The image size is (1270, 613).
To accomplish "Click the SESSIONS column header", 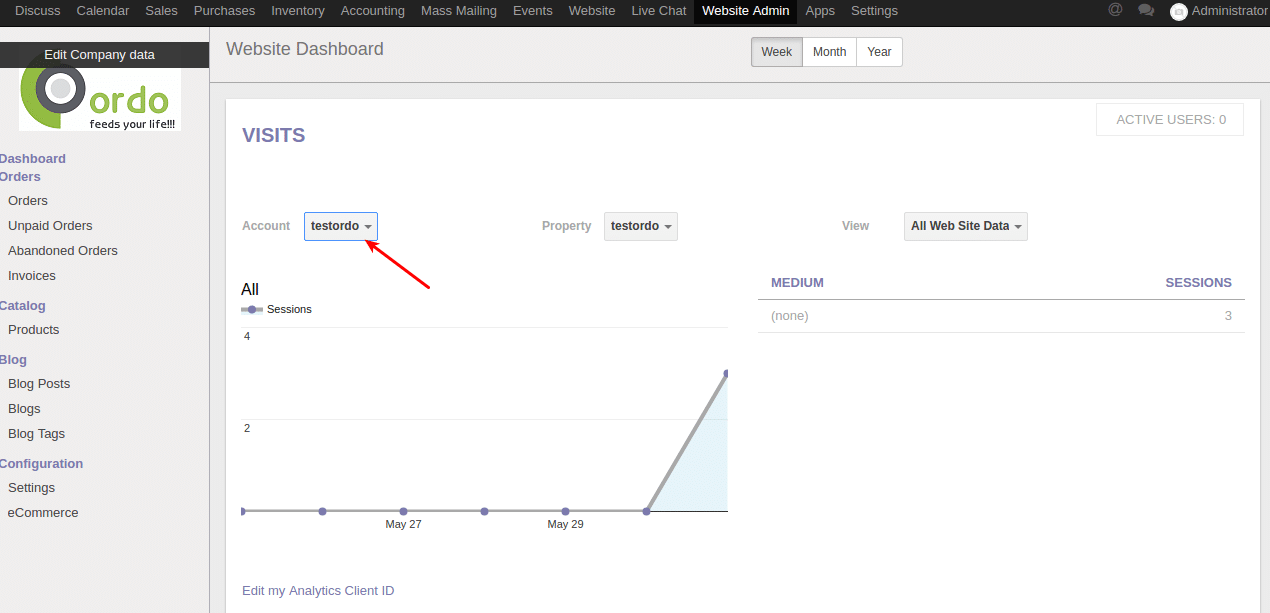I will [x=1198, y=283].
